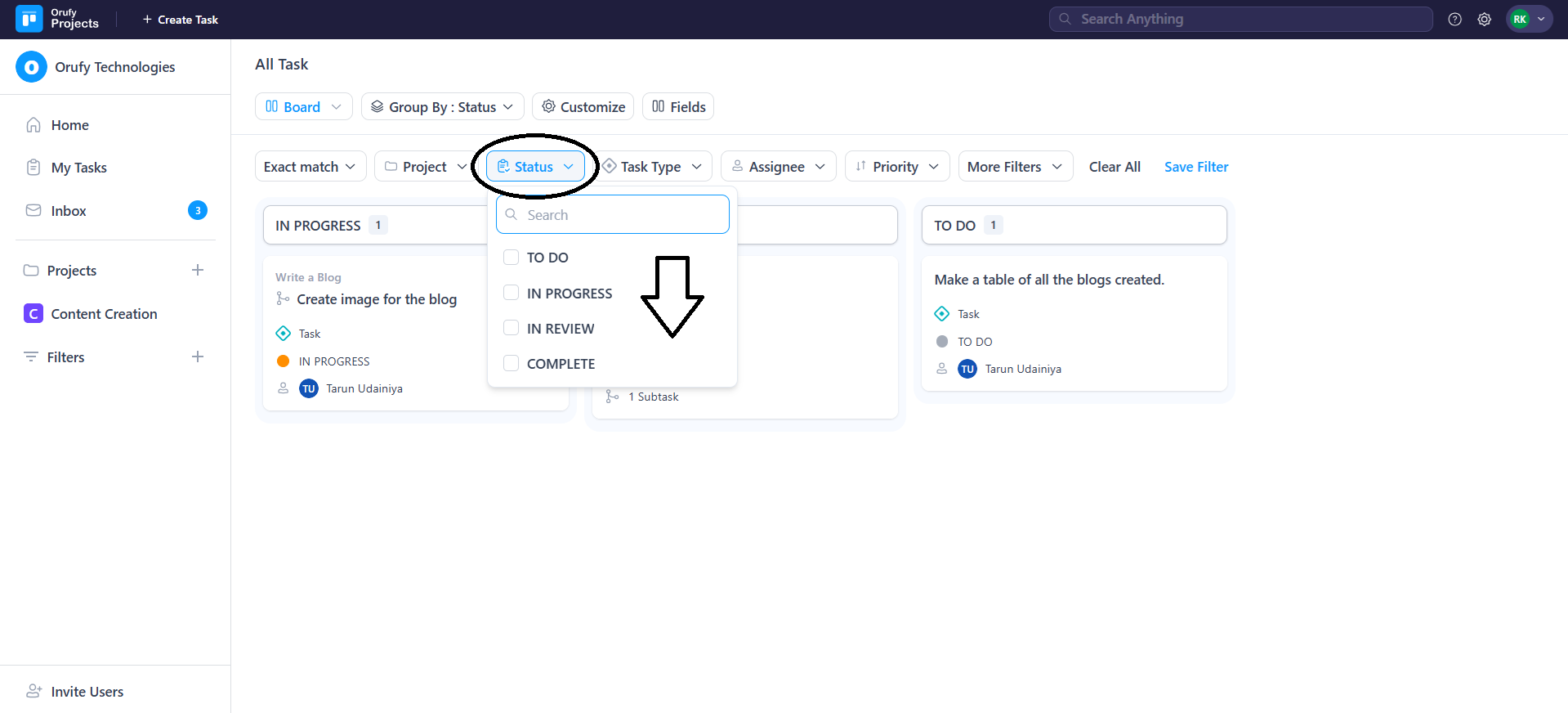Click the Orufy Projects logo icon
The width and height of the screenshot is (1568, 713).
[29, 19]
